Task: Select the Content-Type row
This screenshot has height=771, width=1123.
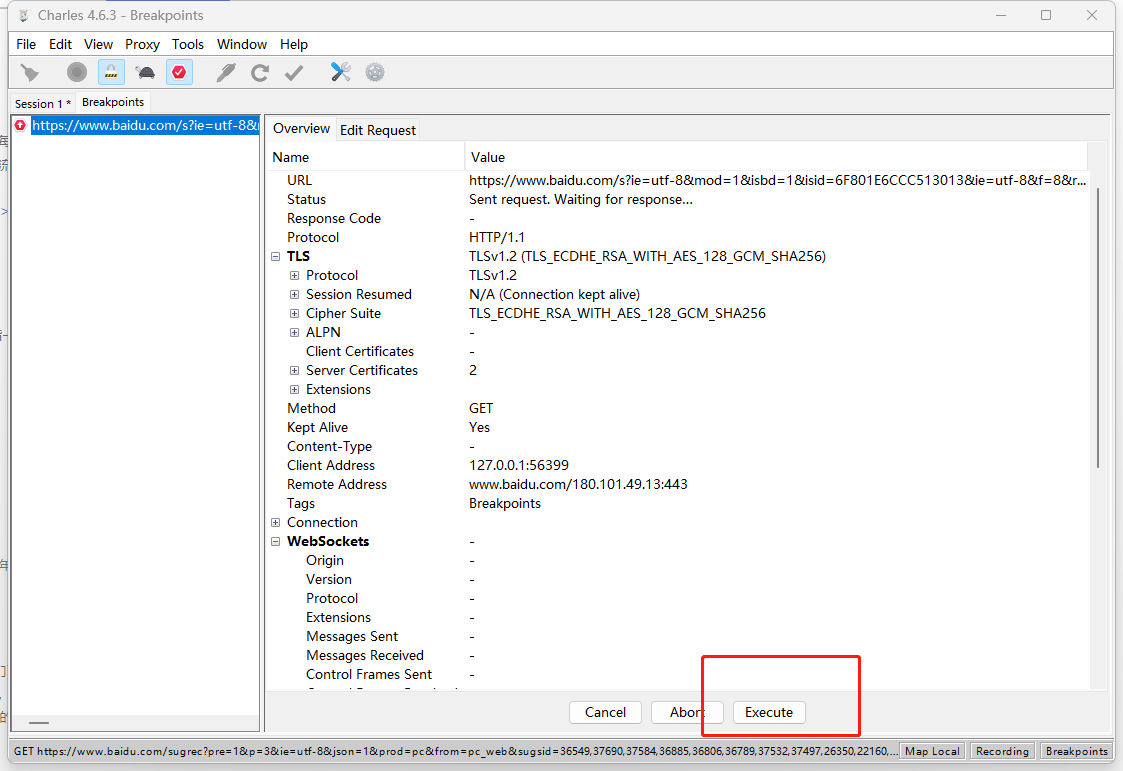Action: (678, 446)
